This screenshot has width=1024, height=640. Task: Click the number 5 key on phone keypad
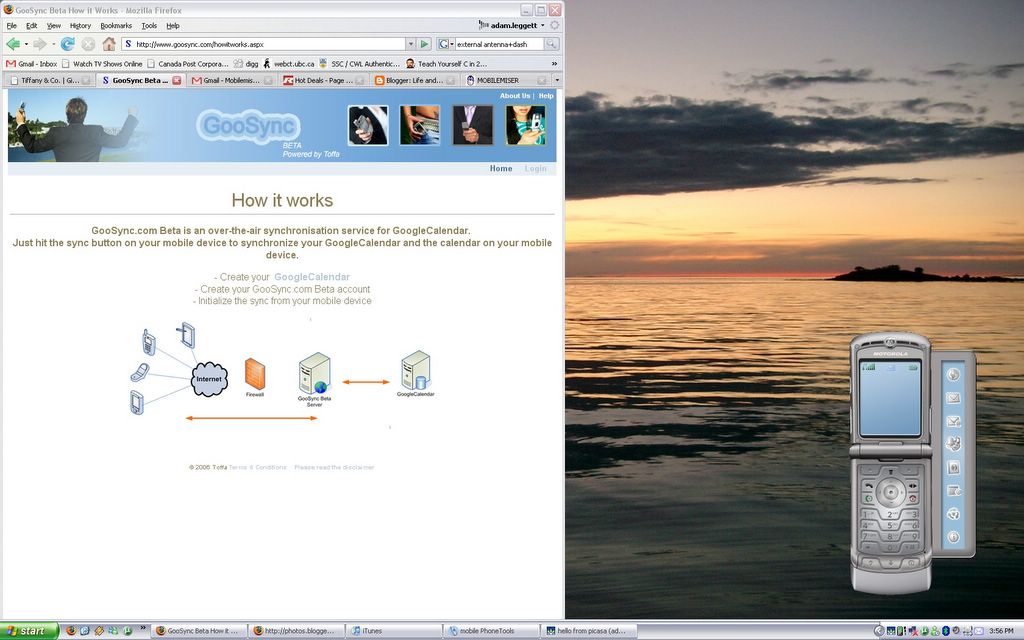coord(891,526)
